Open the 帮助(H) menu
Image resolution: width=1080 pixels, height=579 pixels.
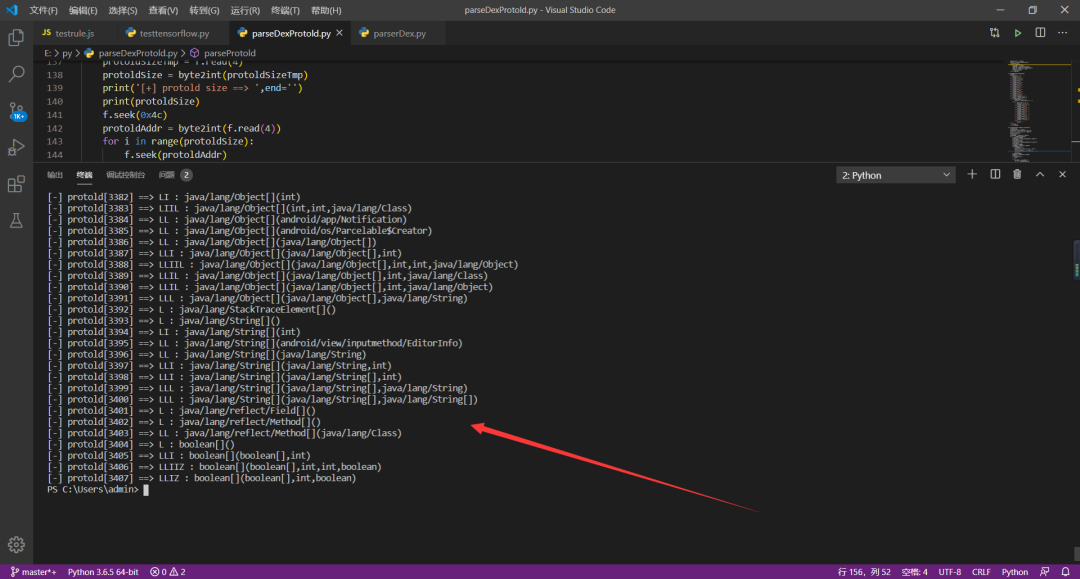[x=326, y=10]
